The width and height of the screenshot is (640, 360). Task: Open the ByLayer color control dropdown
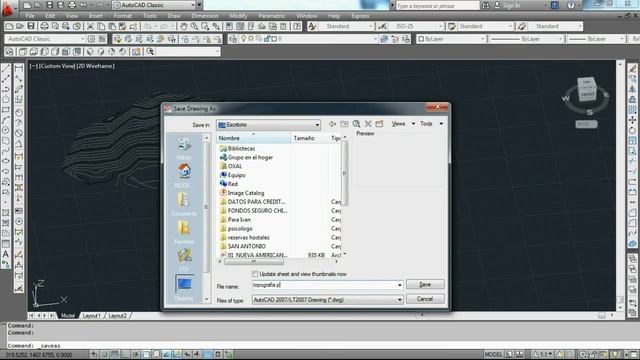[x=451, y=39]
